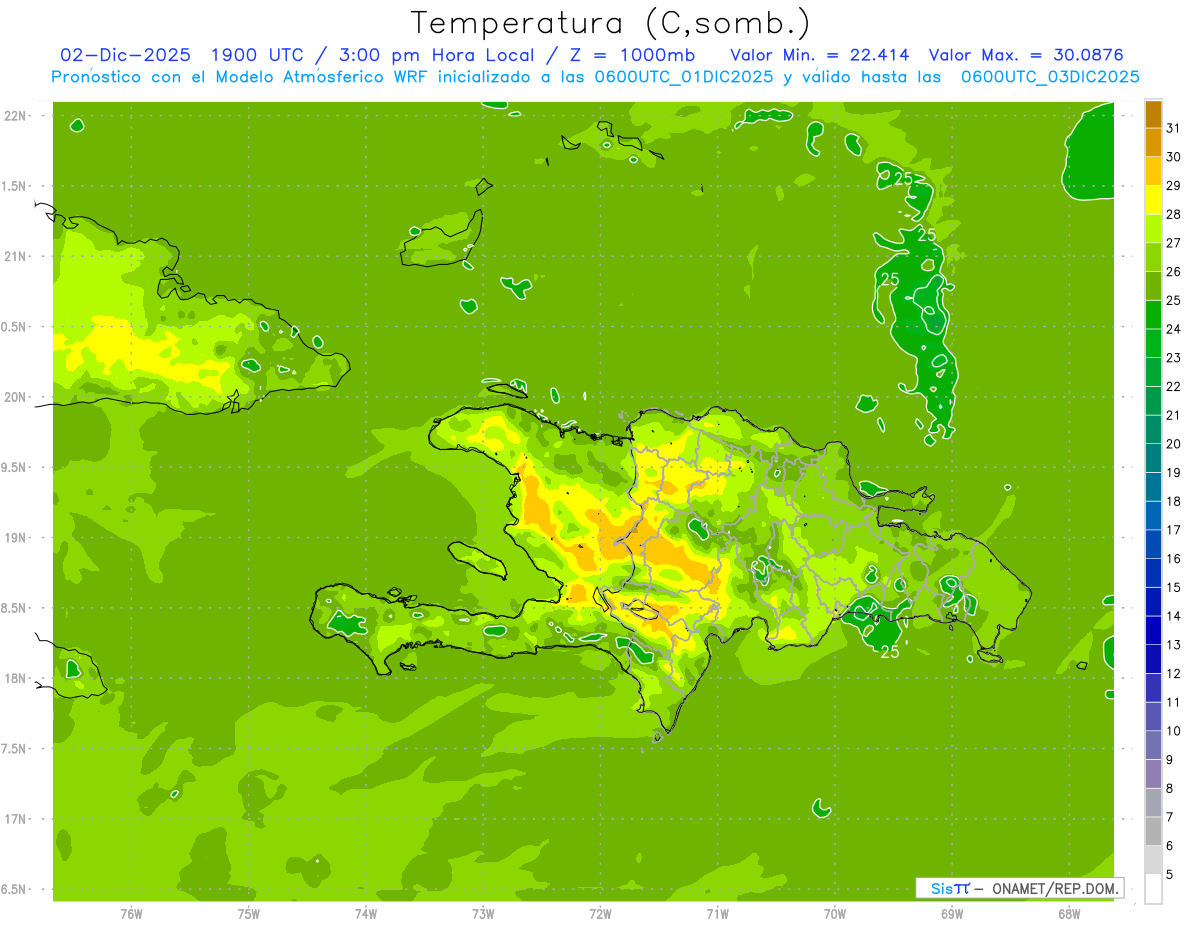Pick the purple legend swatch between 8 and 9
The width and height of the screenshot is (1200, 927).
click(x=1153, y=774)
